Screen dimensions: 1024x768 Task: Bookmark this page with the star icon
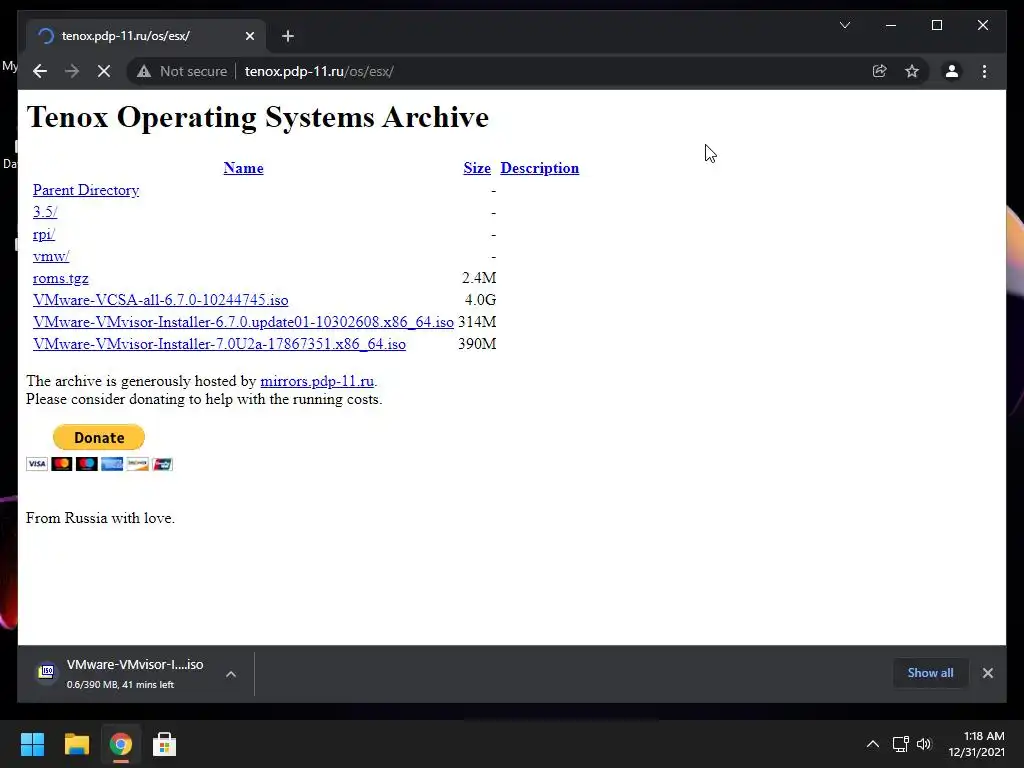pos(912,71)
